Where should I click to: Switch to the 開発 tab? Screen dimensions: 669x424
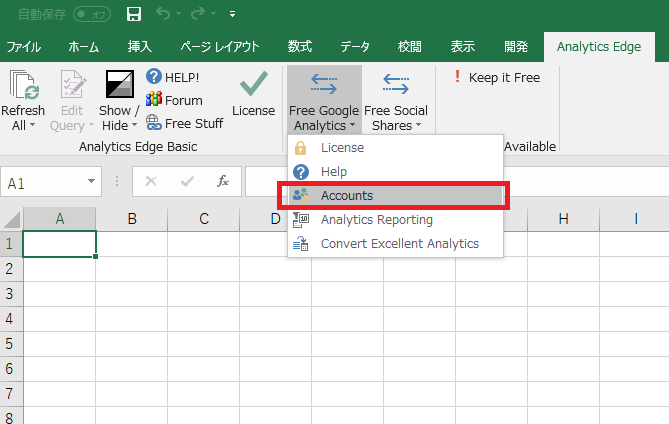pos(516,46)
